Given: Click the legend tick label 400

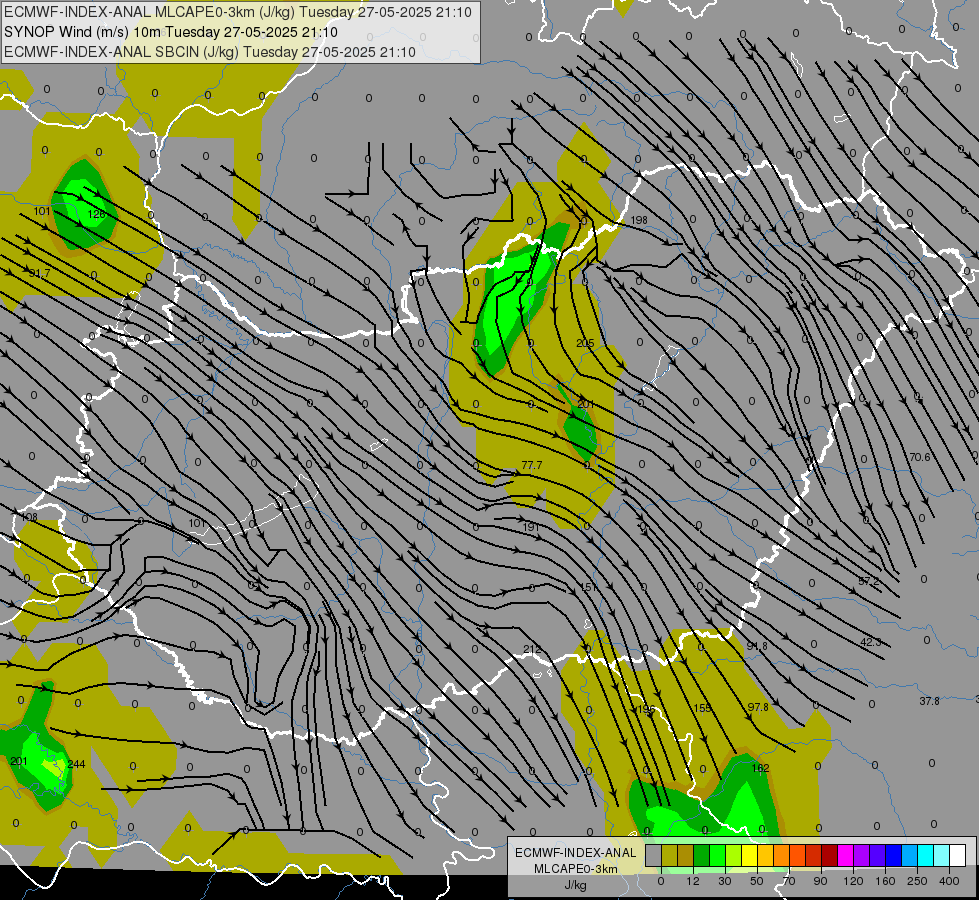Looking at the screenshot, I should (949, 881).
